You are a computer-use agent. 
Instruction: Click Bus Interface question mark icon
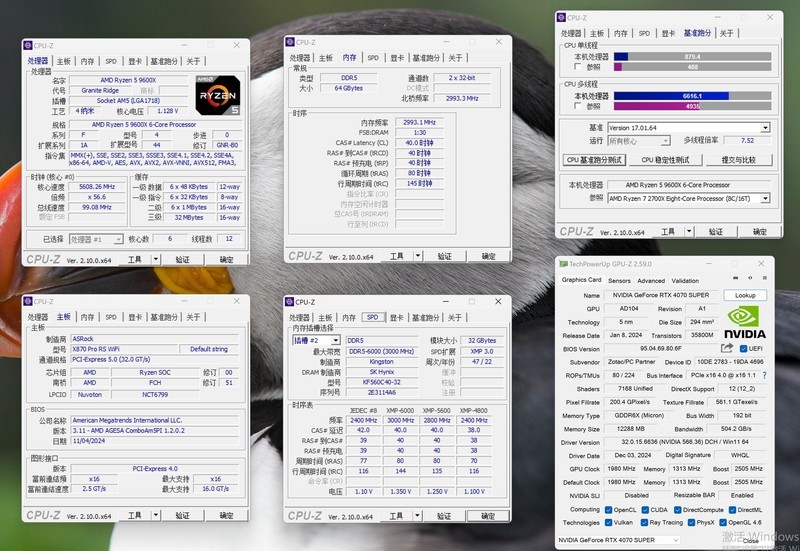coord(764,375)
